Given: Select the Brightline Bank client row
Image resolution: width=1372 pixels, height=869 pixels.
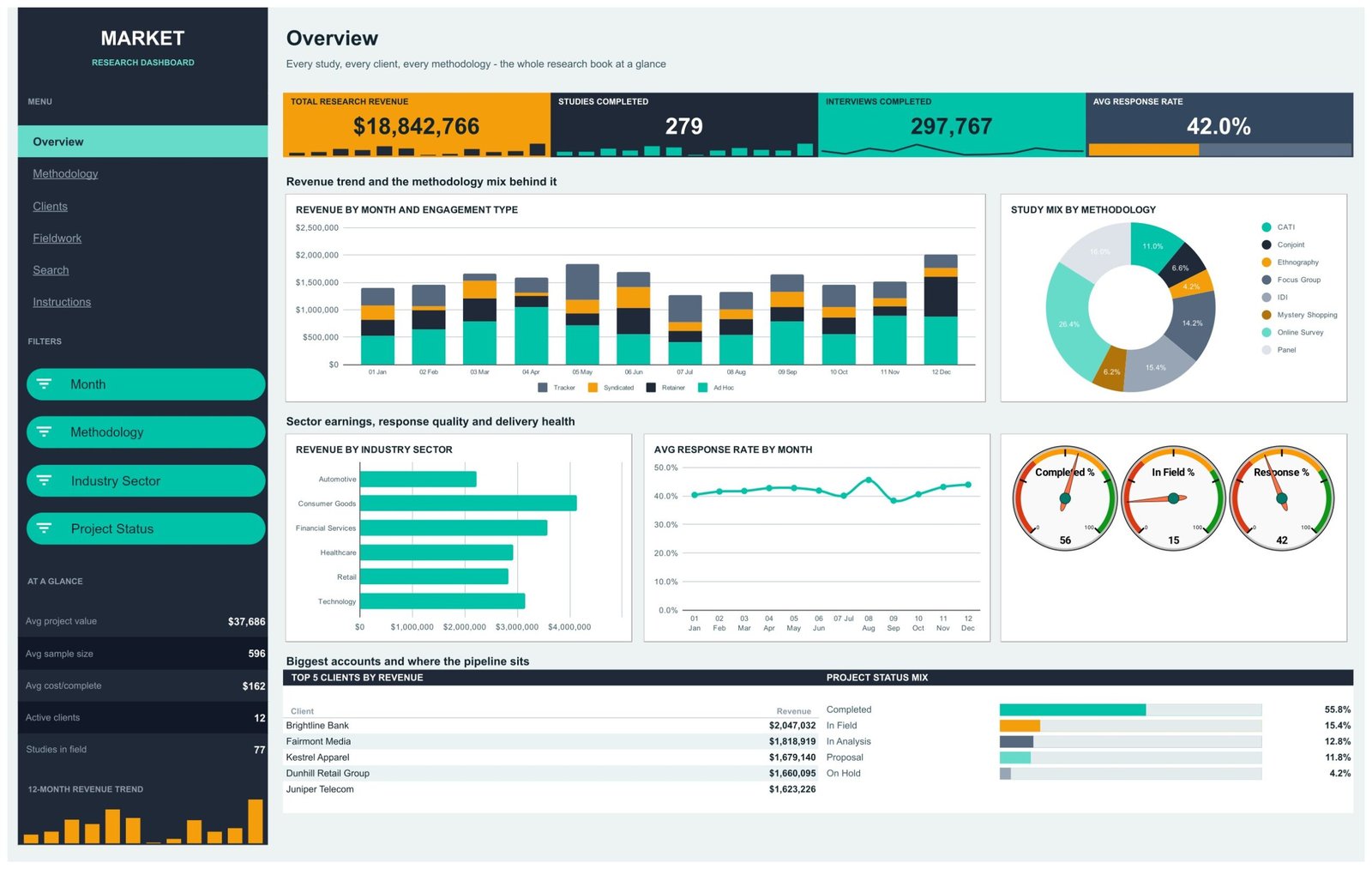Looking at the screenshot, I should [x=551, y=726].
